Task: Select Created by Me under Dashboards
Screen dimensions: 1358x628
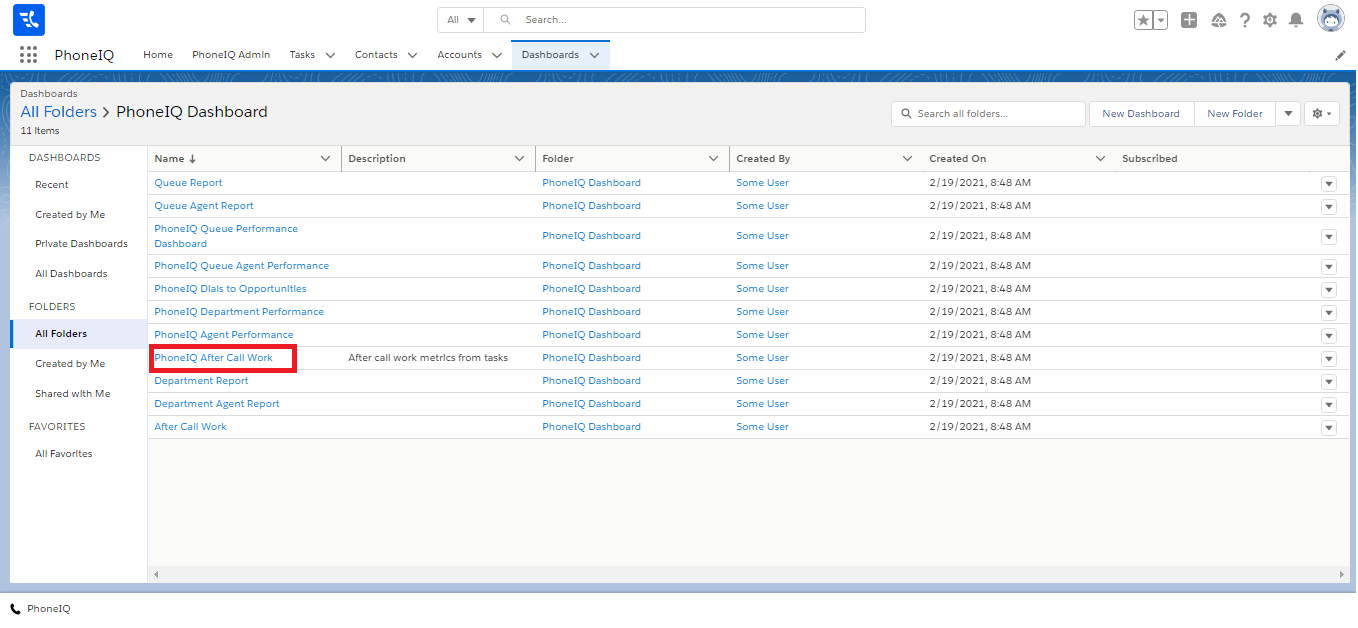Action: point(70,214)
